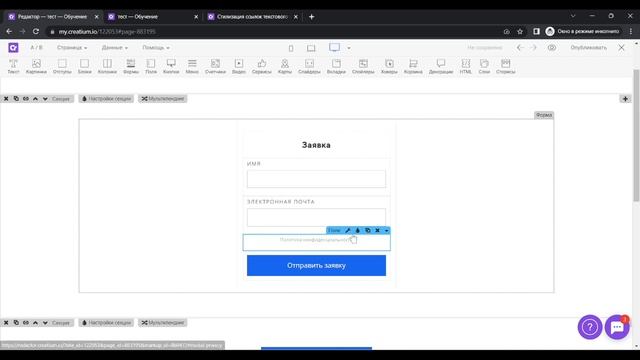Undo with the editor back arrow
This screenshot has height=360, width=640.
tap(520, 48)
